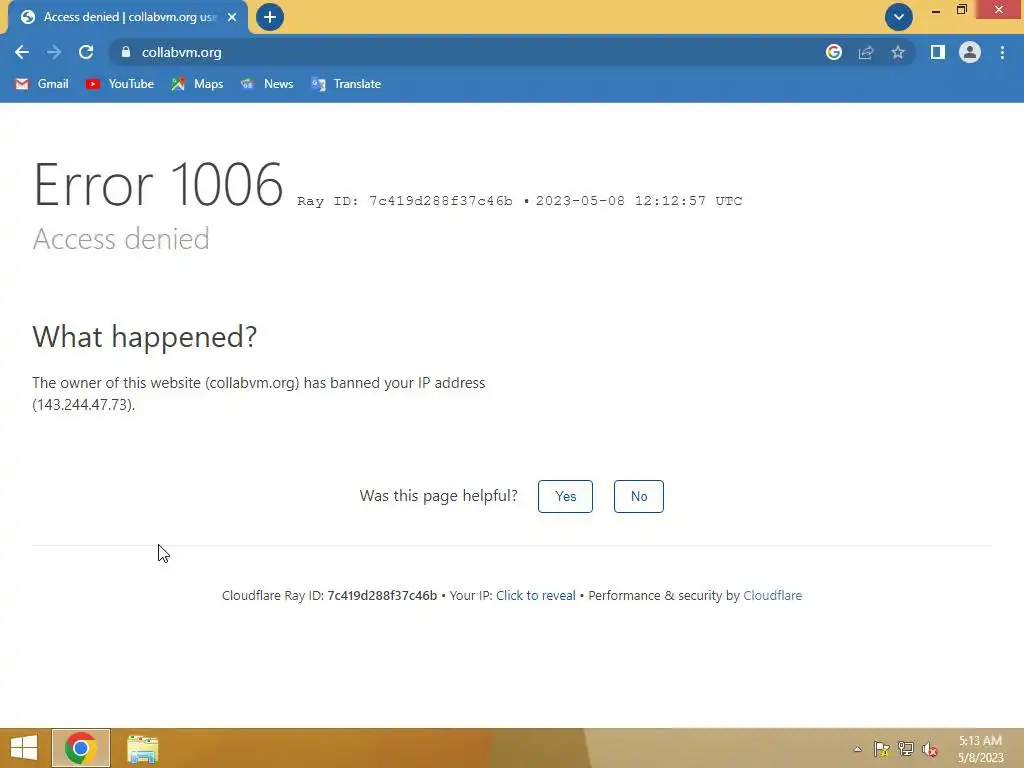Open Maps bookmark
The image size is (1024, 768).
[197, 84]
